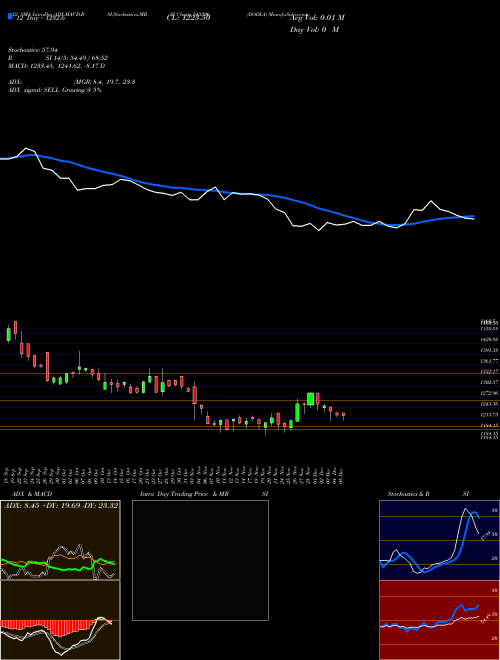Click the large green candlestick in late November
The height and width of the screenshot is (660, 500).
tap(311, 399)
